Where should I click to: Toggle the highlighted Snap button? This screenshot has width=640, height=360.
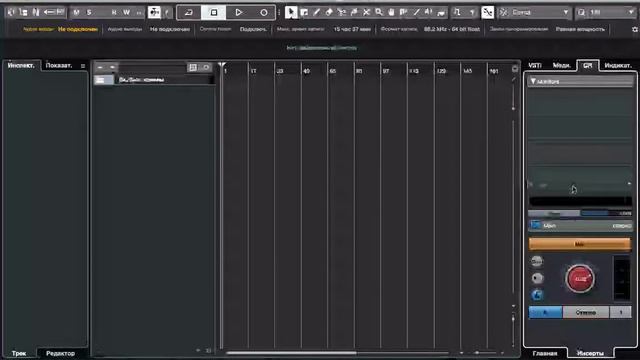[487, 13]
